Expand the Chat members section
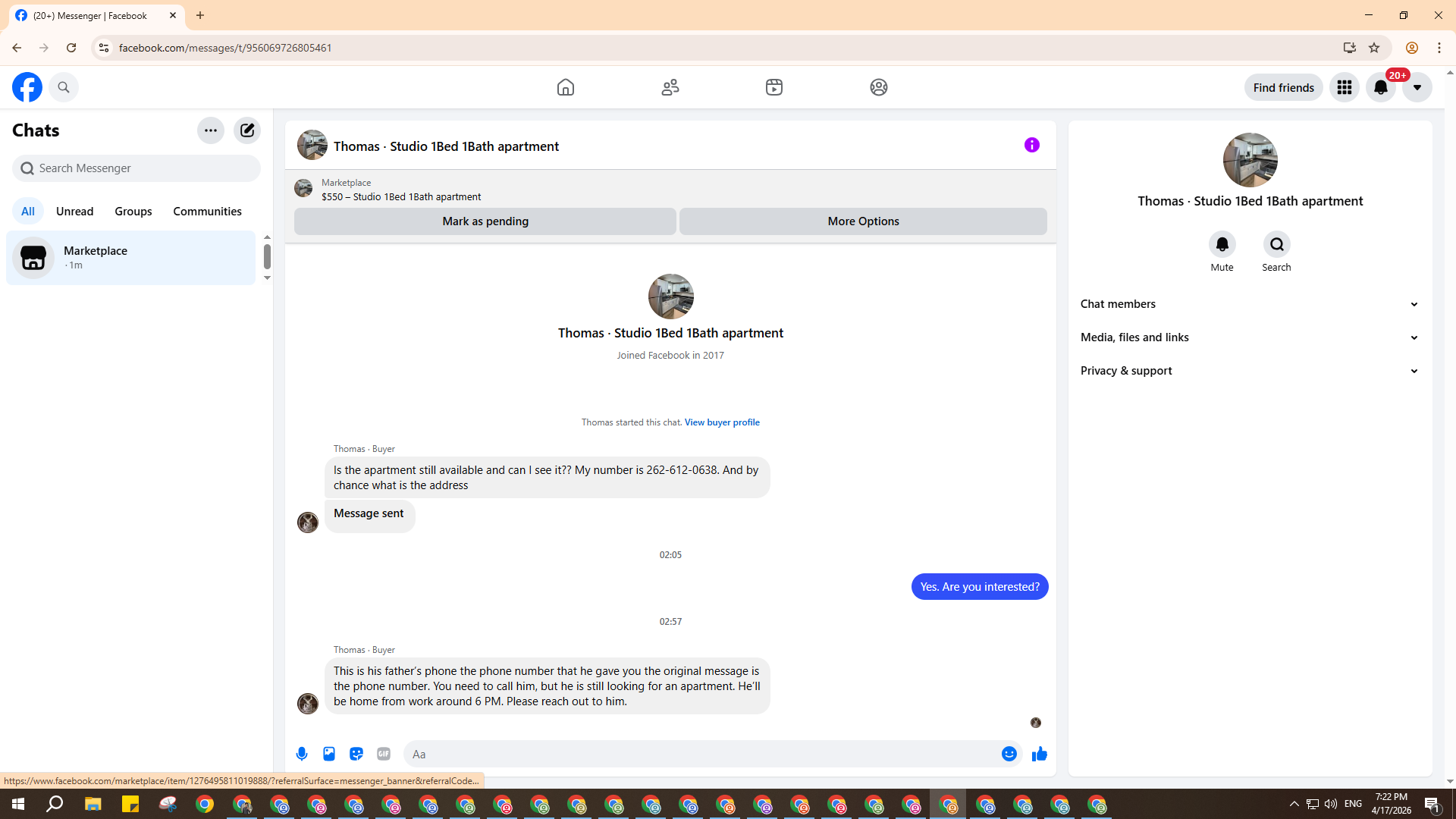 point(1250,304)
